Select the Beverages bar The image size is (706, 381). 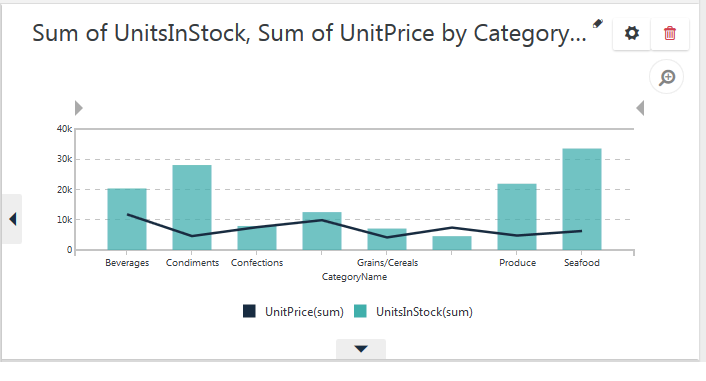[x=127, y=219]
